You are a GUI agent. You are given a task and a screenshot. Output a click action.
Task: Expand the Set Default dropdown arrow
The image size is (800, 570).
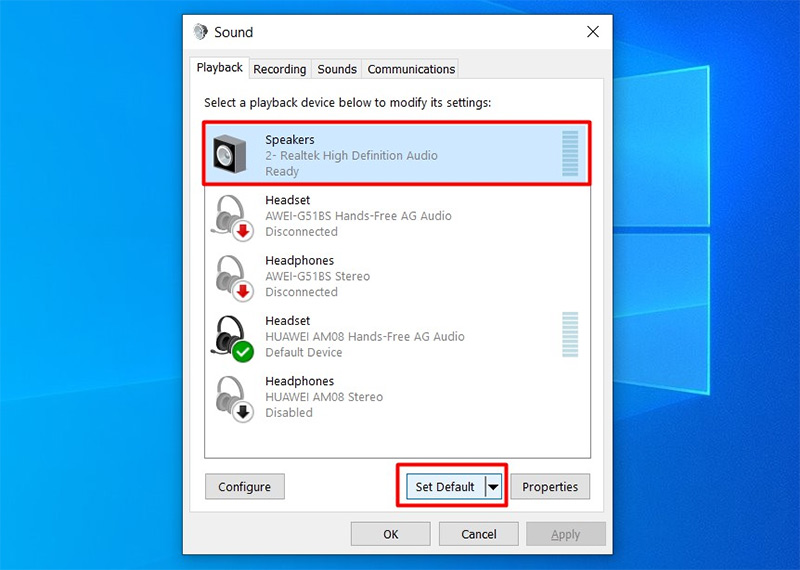(x=493, y=487)
